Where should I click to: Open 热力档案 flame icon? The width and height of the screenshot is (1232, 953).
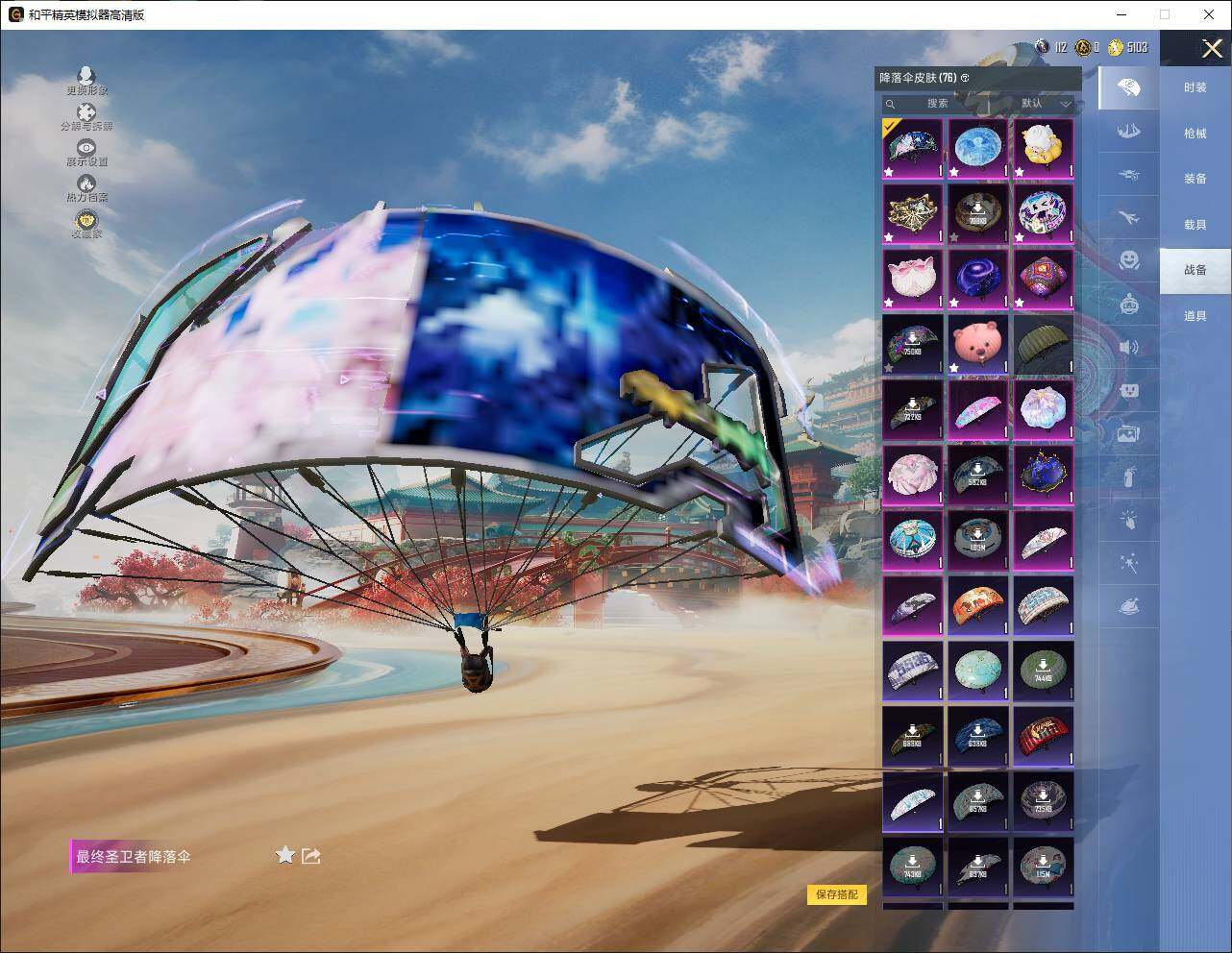point(86,183)
